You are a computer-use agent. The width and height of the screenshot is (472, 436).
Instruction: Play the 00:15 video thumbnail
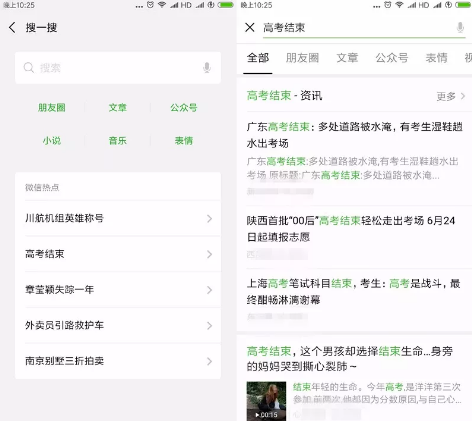266,401
